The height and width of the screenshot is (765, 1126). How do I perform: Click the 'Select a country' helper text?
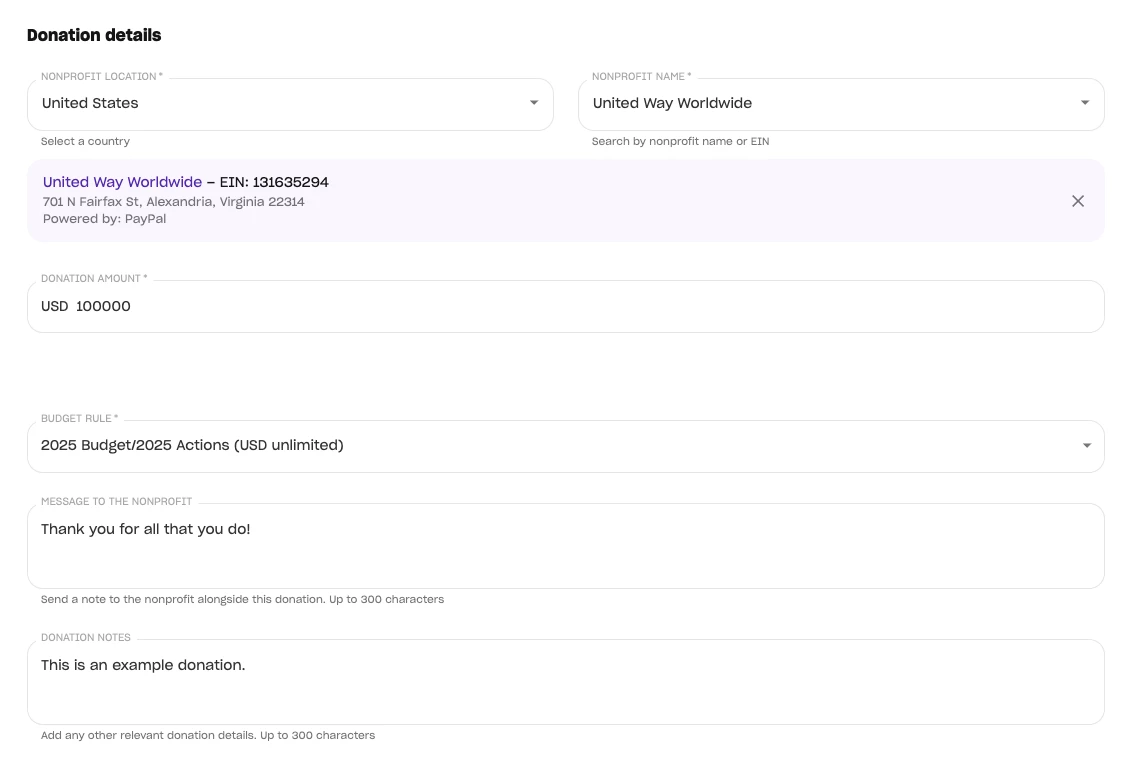[x=85, y=142]
